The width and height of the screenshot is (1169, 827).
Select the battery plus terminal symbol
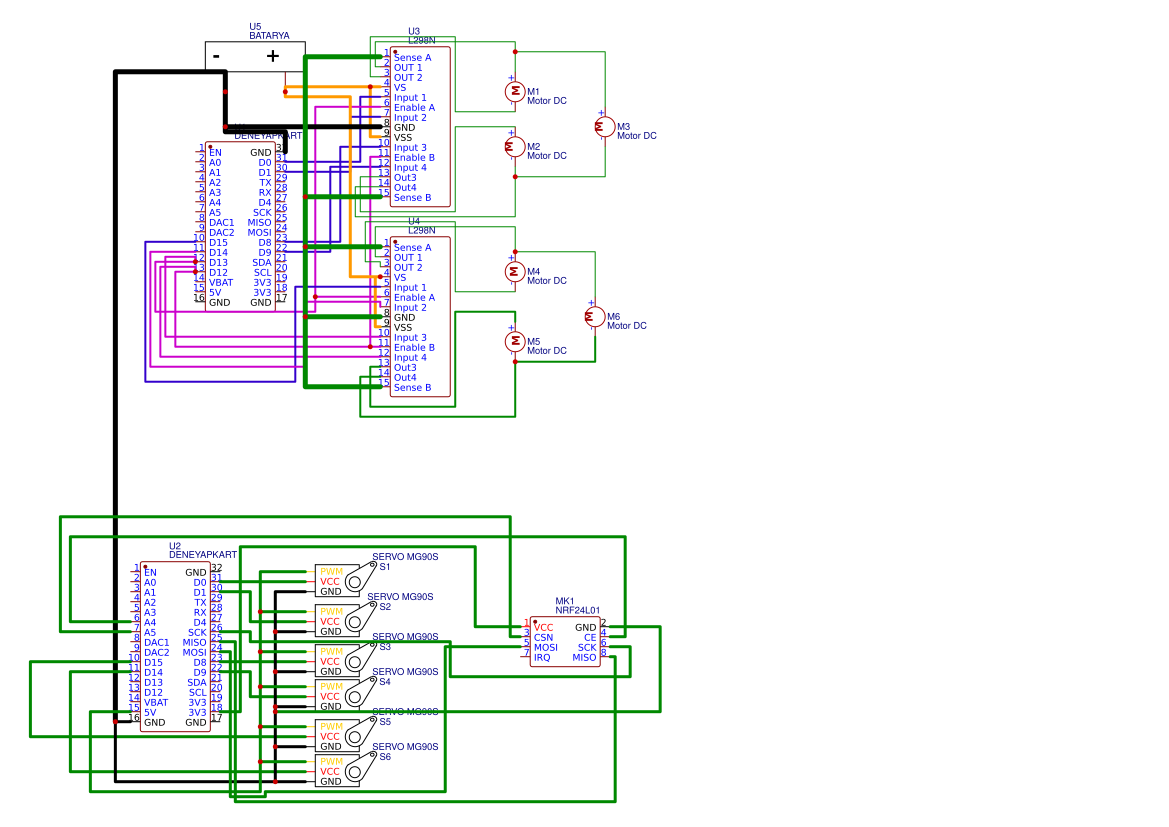coord(273,56)
